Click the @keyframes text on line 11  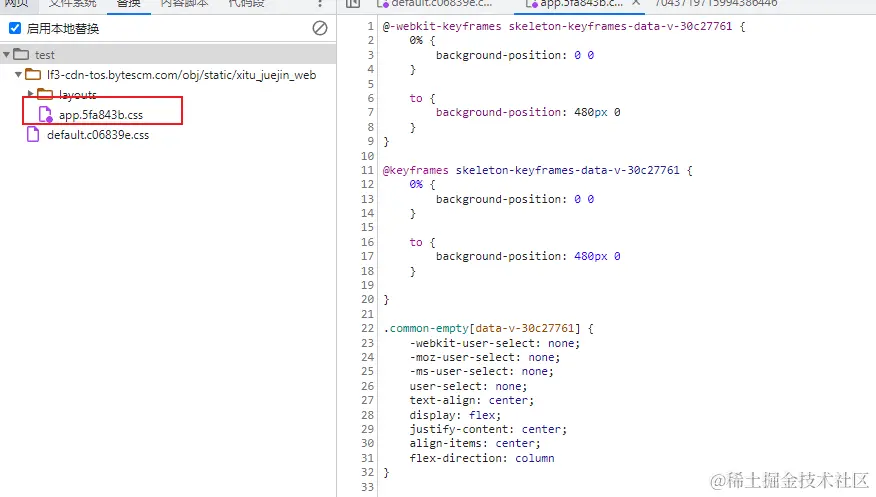(x=416, y=170)
